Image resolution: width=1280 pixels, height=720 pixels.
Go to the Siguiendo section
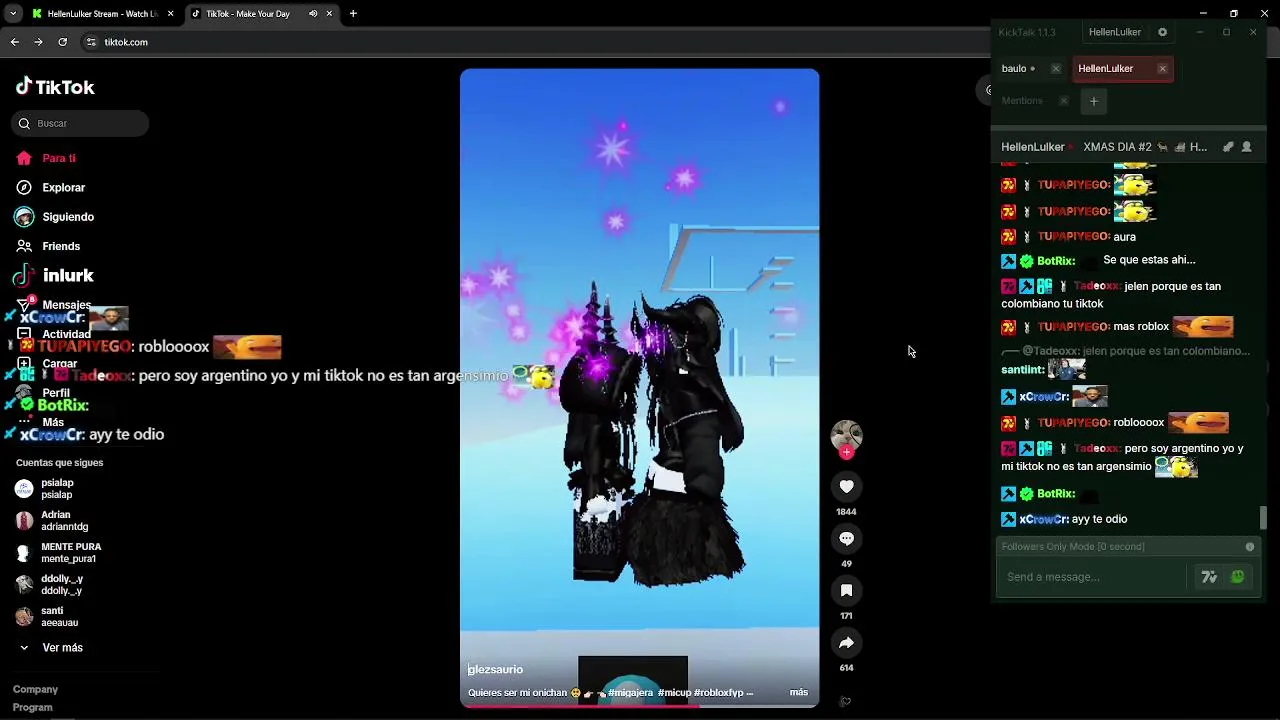55,217
